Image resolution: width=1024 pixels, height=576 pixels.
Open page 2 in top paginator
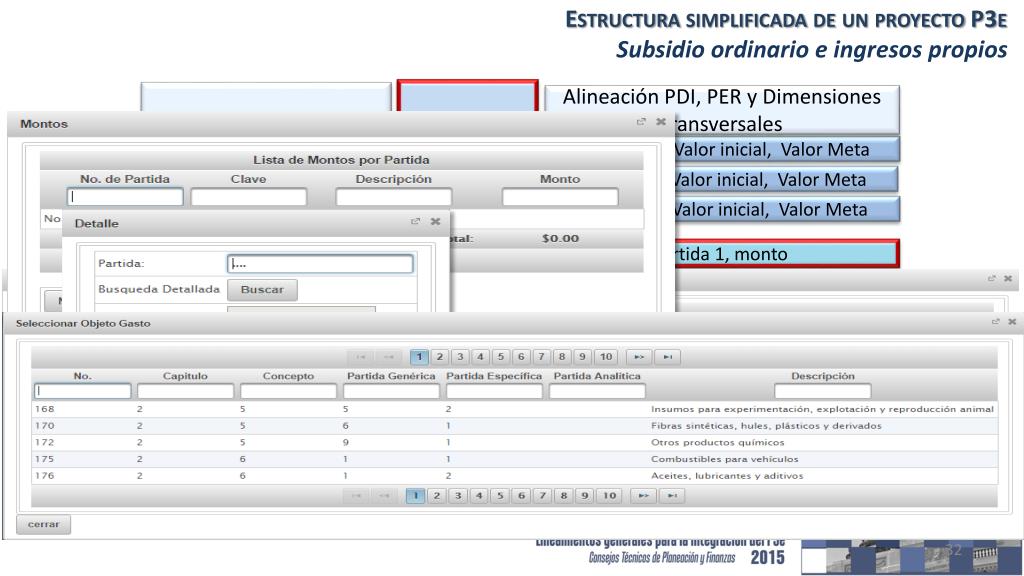pos(439,356)
